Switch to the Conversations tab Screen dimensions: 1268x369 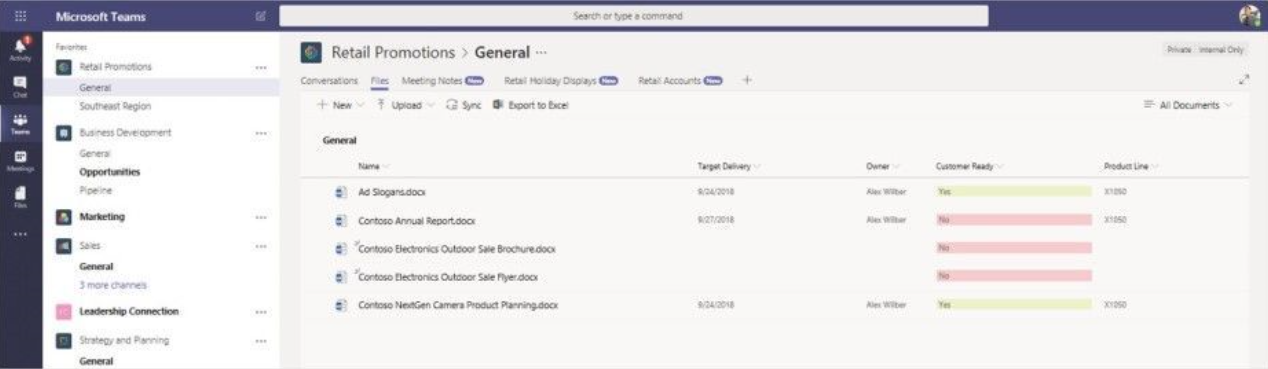point(329,81)
